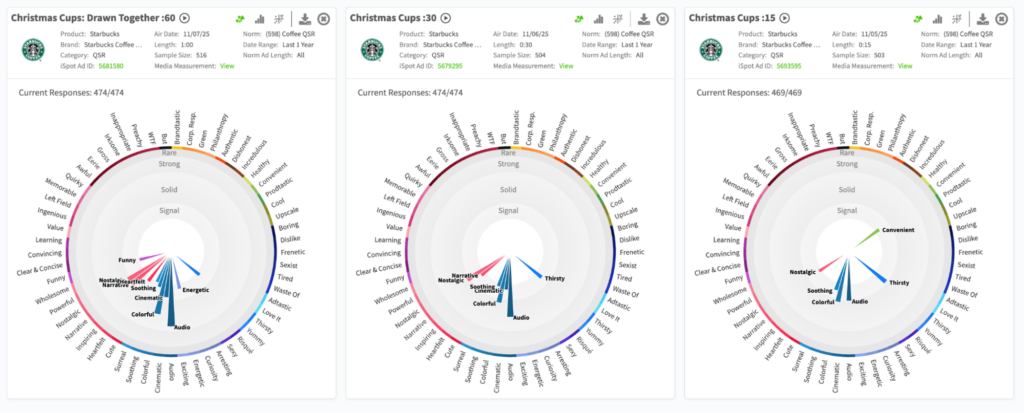Open iSpot Ad ID 5681580 link
The height and width of the screenshot is (413, 1024).
point(112,66)
